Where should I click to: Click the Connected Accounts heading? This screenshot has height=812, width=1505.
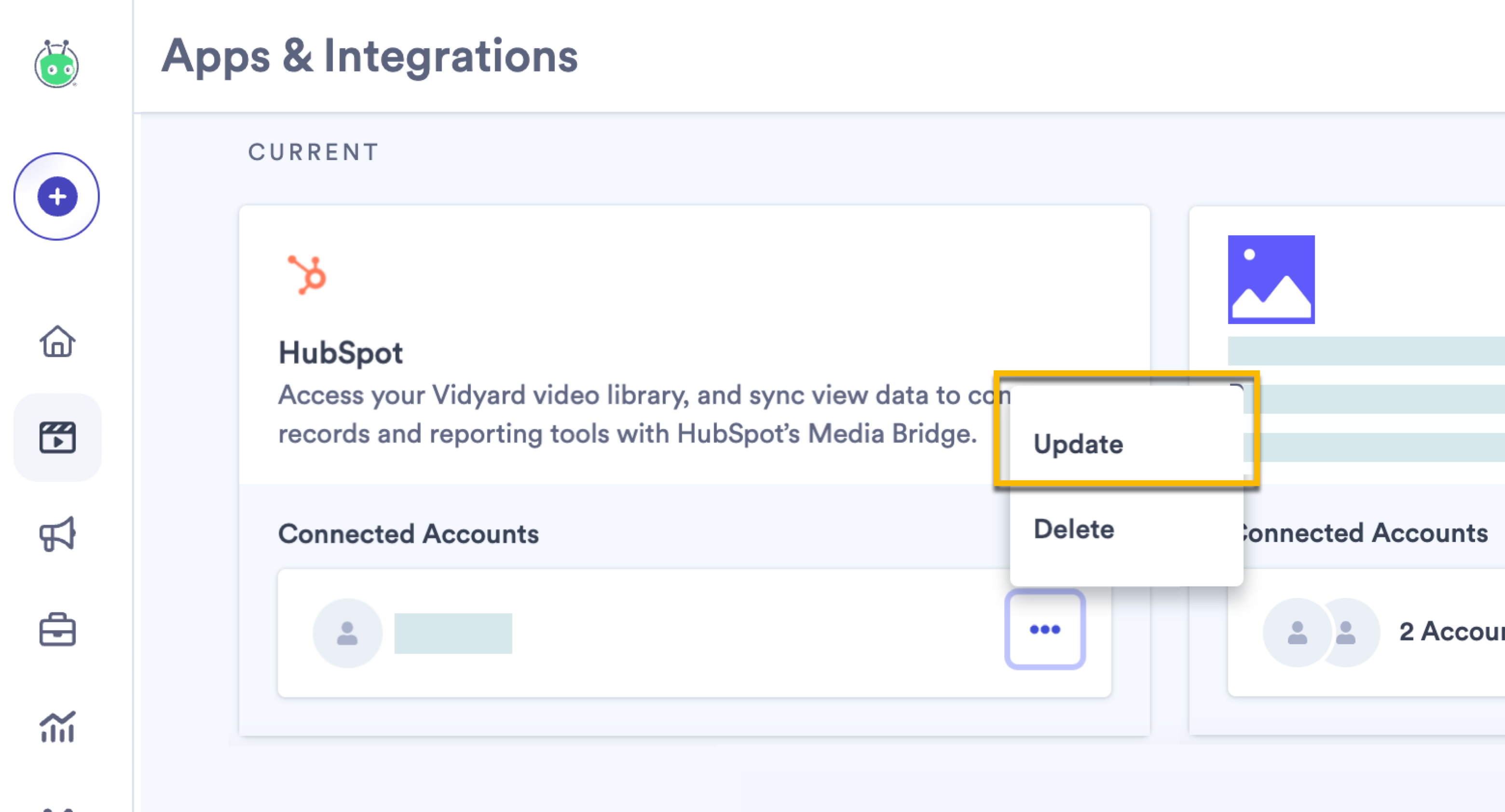pyautogui.click(x=409, y=533)
